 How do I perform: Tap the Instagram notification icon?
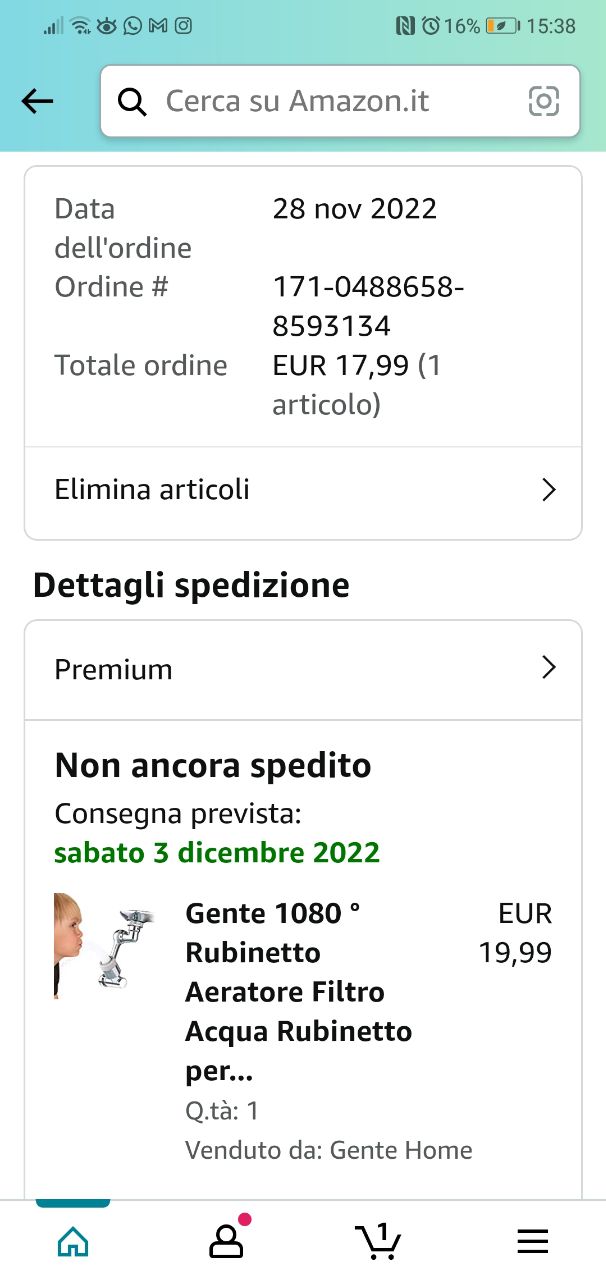(183, 27)
